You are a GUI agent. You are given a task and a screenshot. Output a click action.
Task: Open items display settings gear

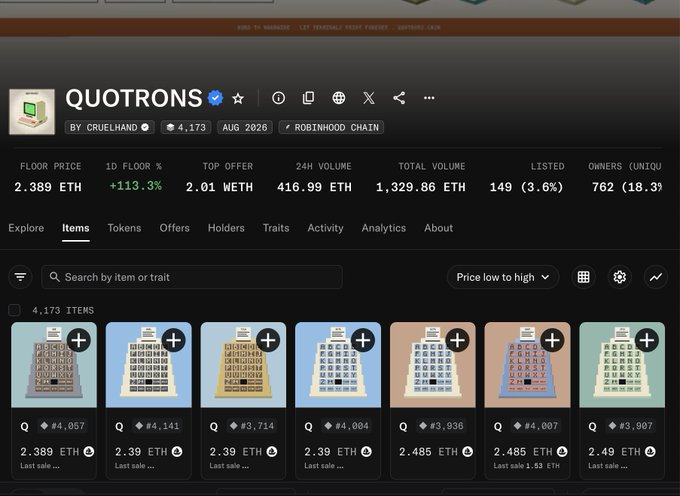(x=620, y=277)
